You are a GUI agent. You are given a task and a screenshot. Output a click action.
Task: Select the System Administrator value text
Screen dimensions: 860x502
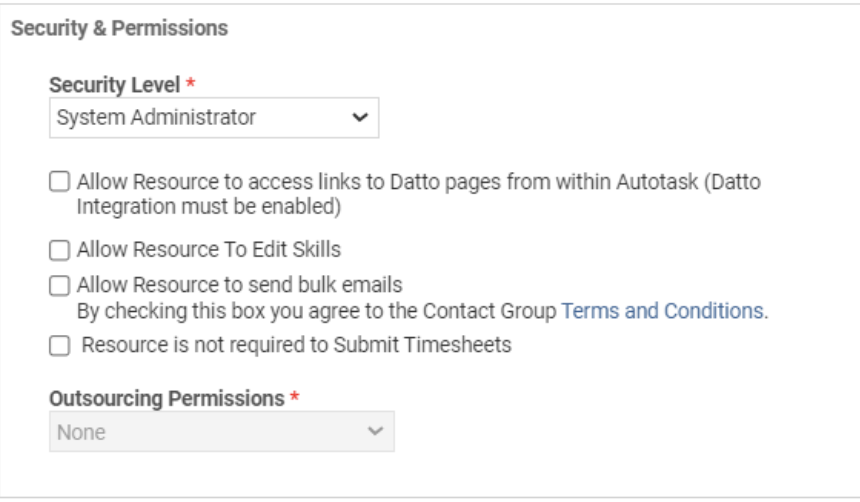(x=156, y=118)
